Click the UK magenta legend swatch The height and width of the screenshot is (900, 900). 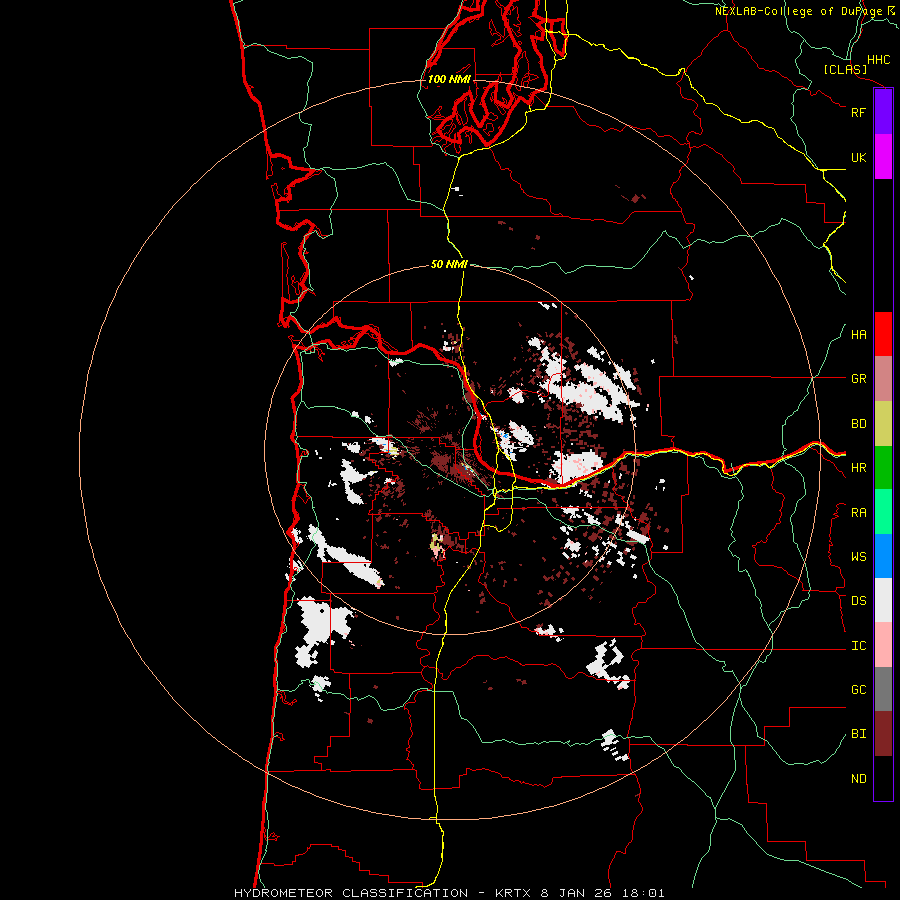(883, 157)
